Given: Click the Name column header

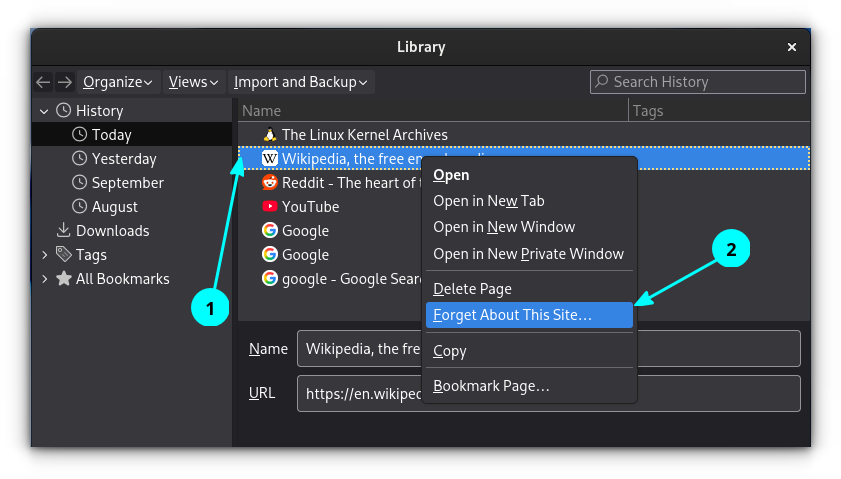Looking at the screenshot, I should tap(262, 111).
